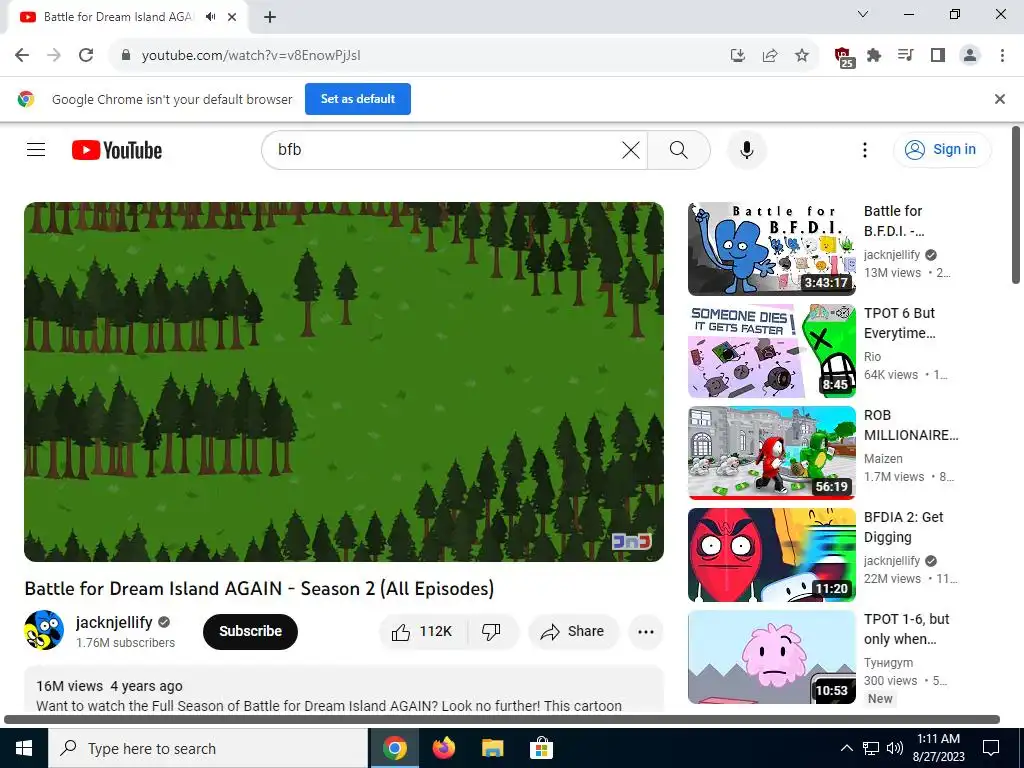Reload the page

tap(86, 56)
